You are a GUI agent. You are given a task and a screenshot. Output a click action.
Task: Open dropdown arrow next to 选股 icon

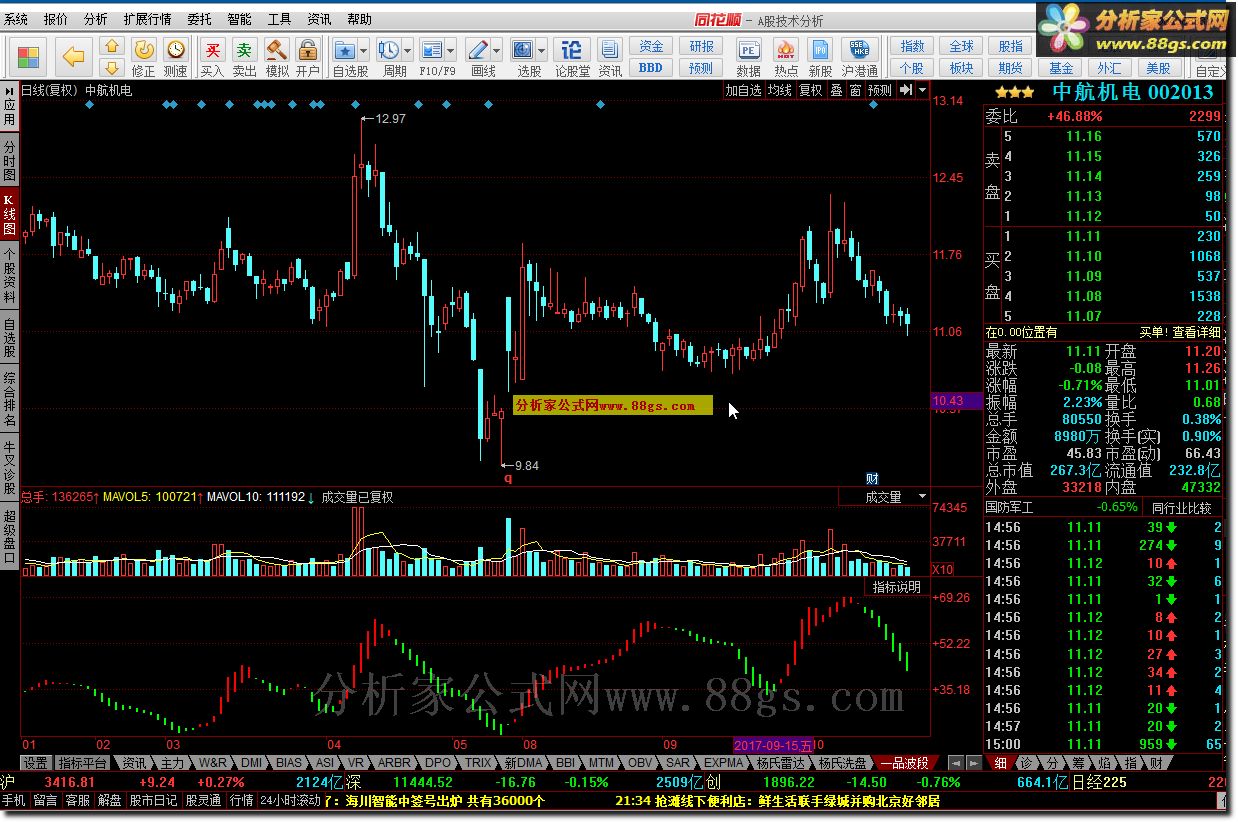[x=542, y=50]
